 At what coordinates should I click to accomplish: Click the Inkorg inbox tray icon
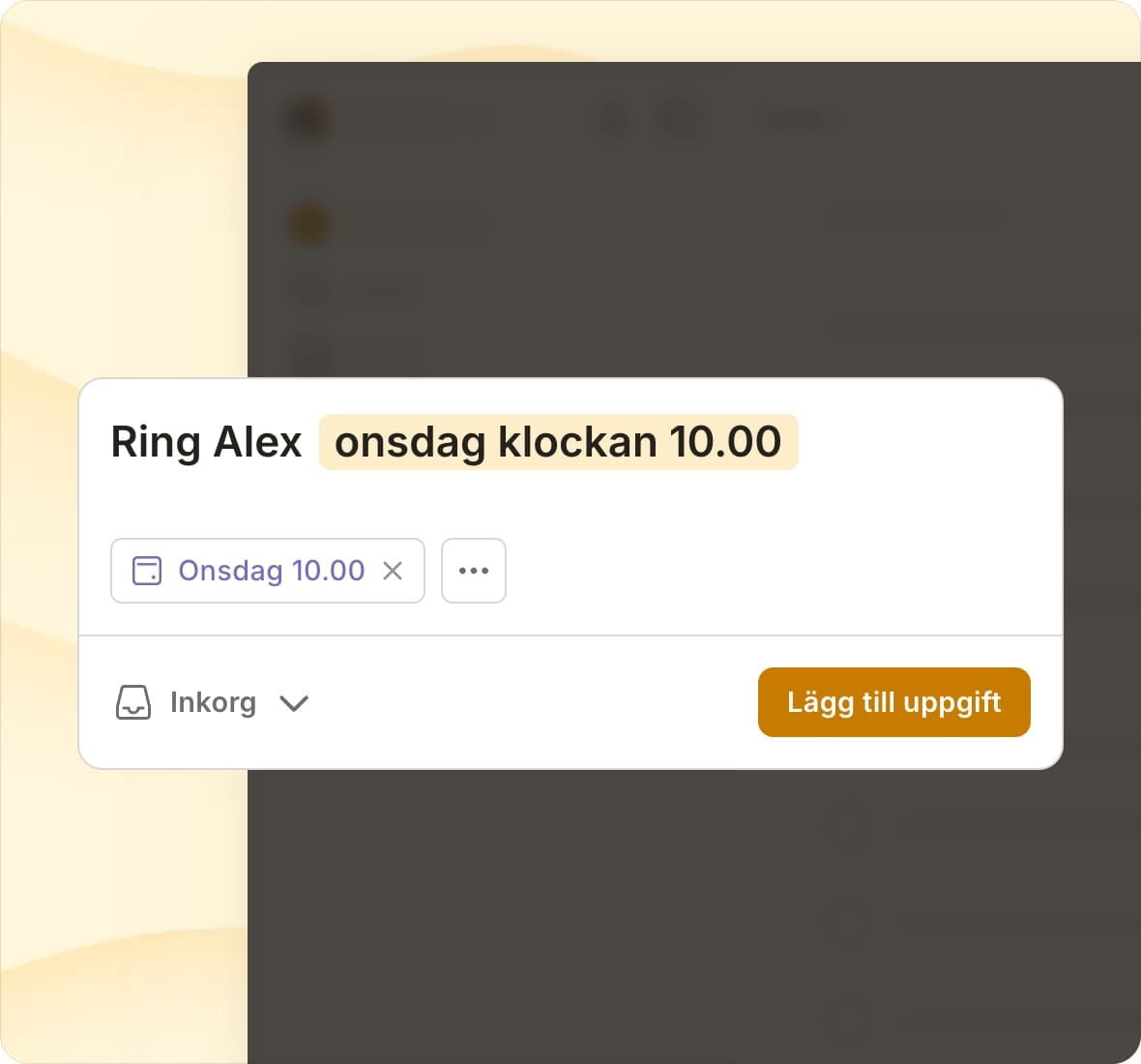[x=133, y=702]
